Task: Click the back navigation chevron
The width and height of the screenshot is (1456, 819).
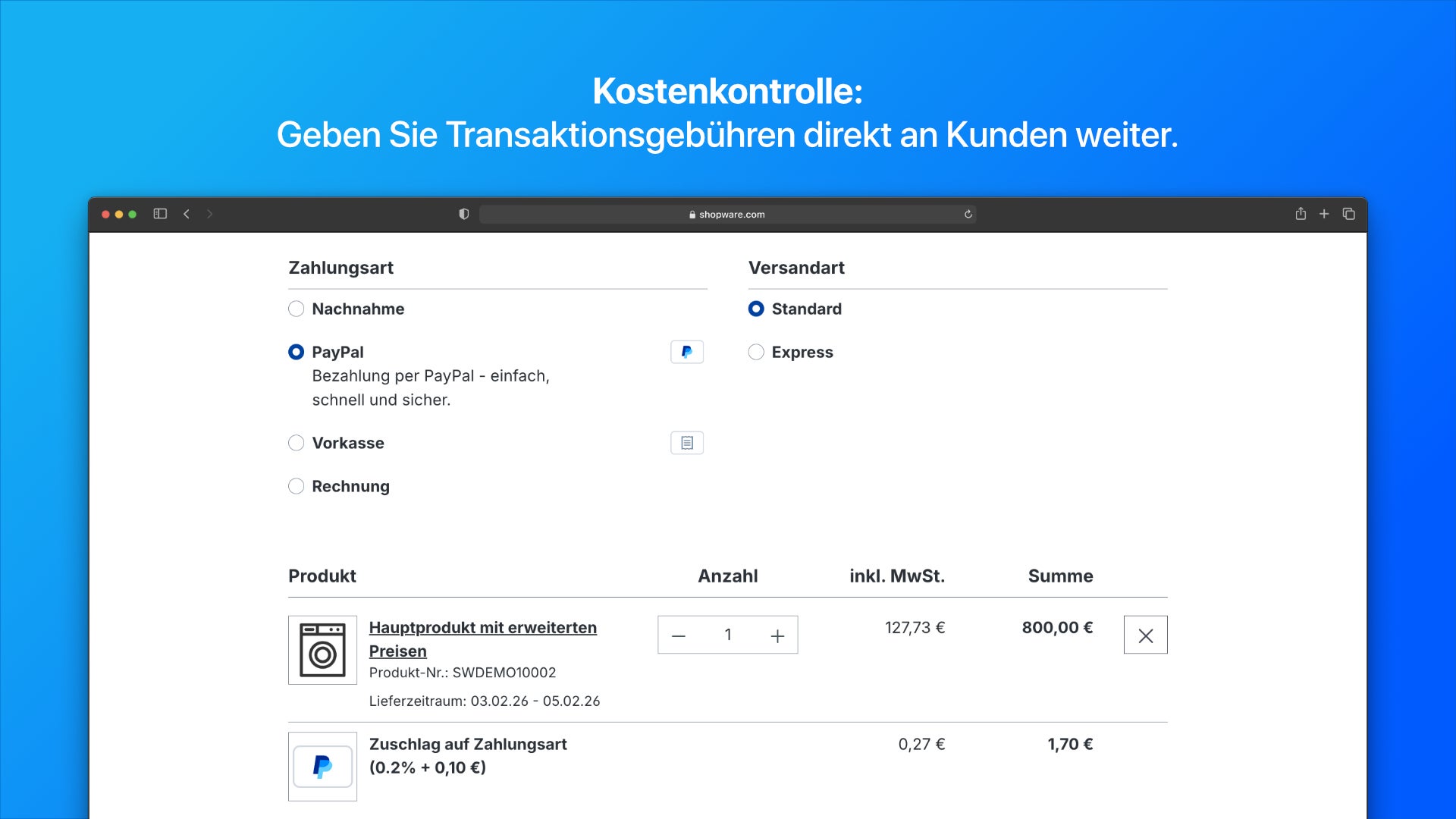Action: pos(187,214)
